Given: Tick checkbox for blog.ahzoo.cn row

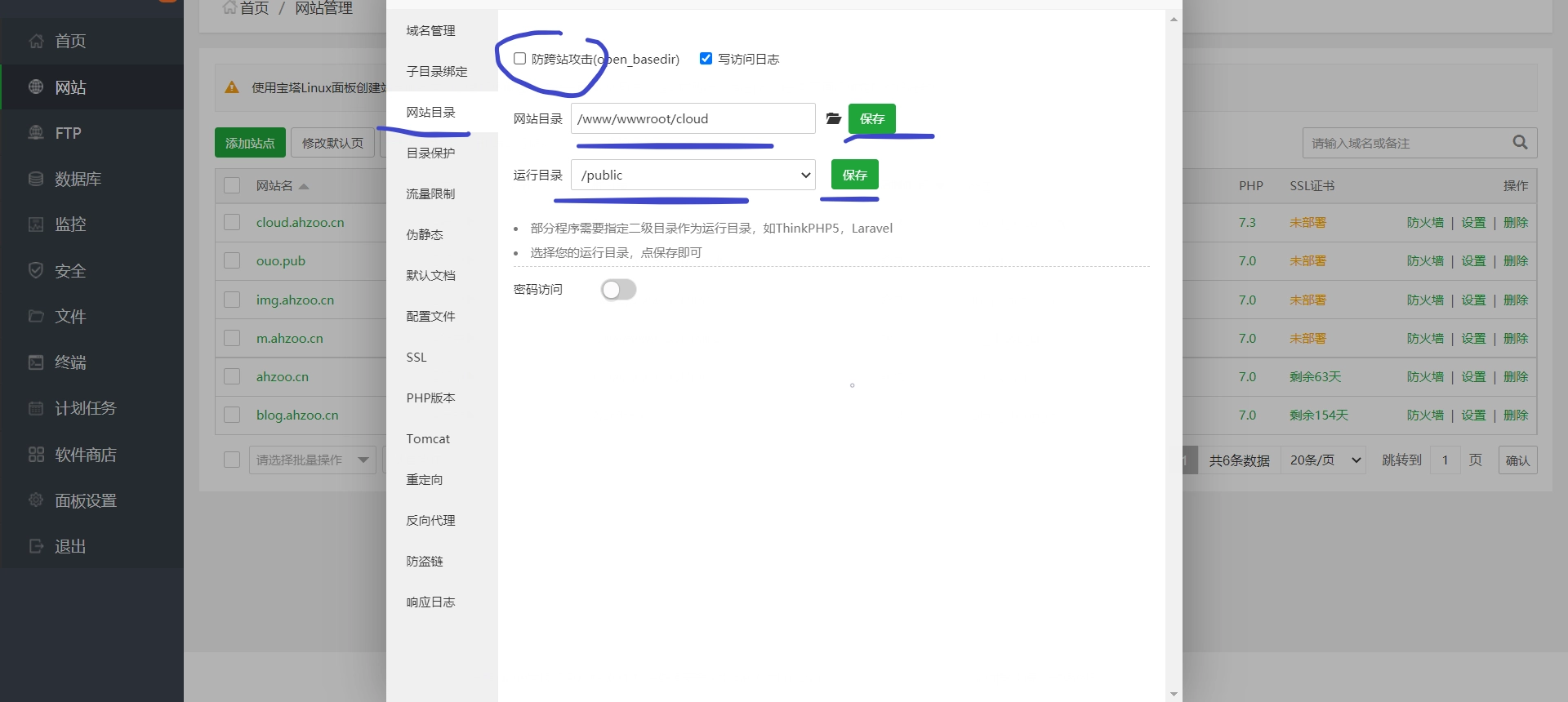Looking at the screenshot, I should click(232, 415).
